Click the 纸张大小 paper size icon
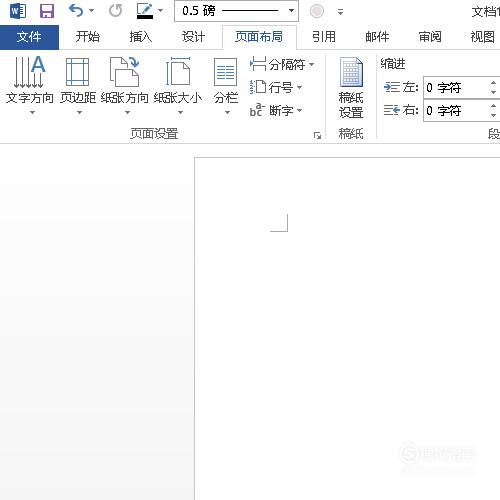Viewport: 500px width, 500px height. coord(178,72)
